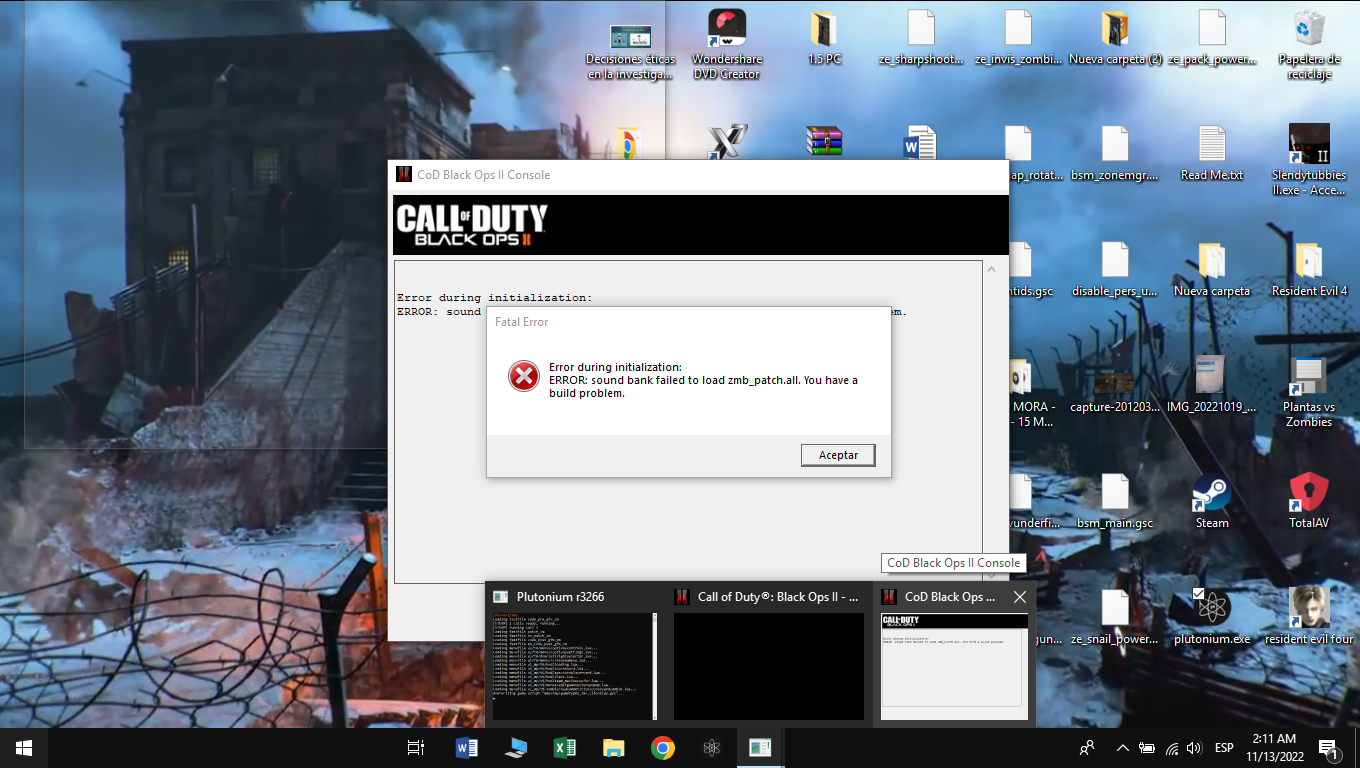Image resolution: width=1360 pixels, height=768 pixels.
Task: Select the Call of Duty: Black Ops II preview
Action: pos(768,653)
